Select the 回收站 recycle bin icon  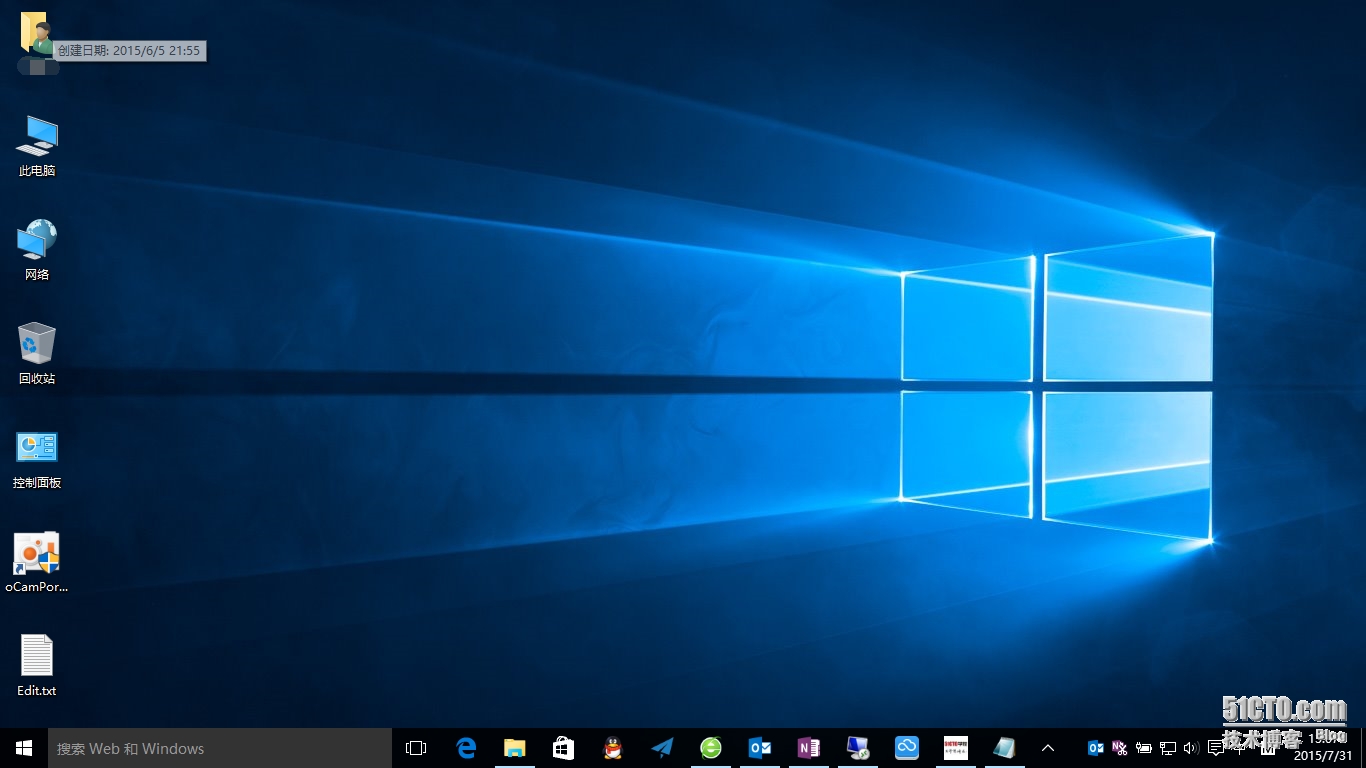[x=37, y=354]
